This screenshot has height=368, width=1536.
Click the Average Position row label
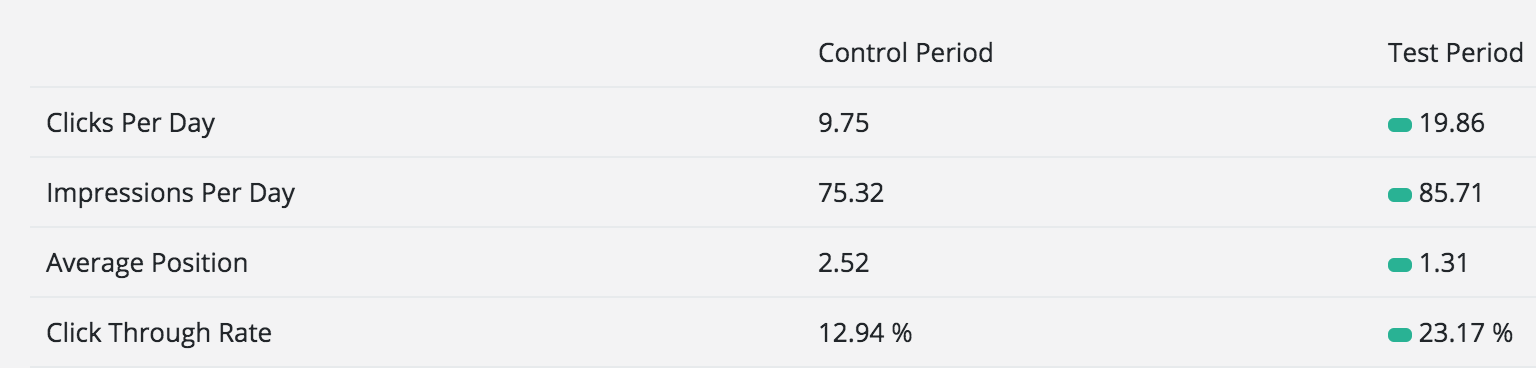click(147, 263)
